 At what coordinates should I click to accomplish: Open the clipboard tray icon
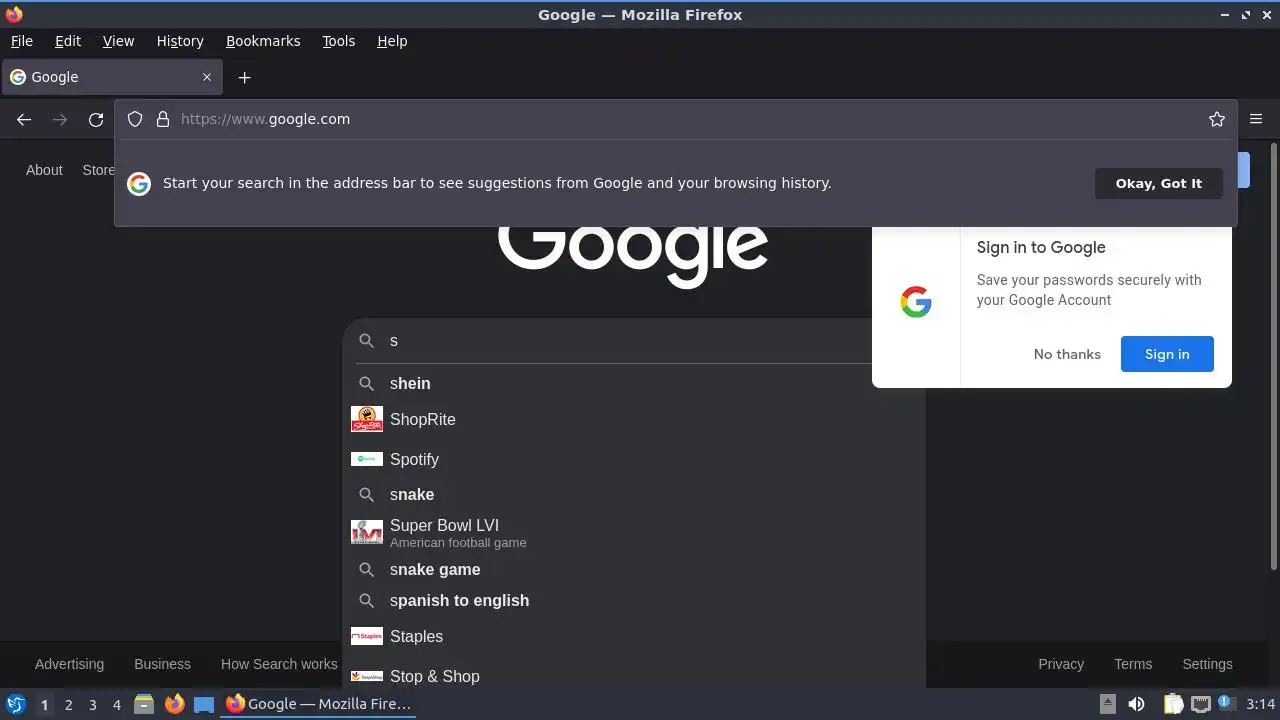1174,704
